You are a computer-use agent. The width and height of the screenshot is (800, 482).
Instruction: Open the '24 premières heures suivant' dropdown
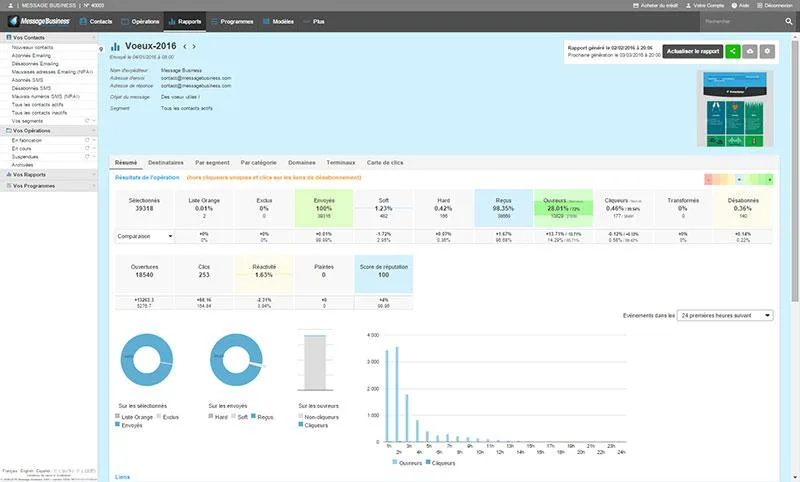click(x=724, y=316)
